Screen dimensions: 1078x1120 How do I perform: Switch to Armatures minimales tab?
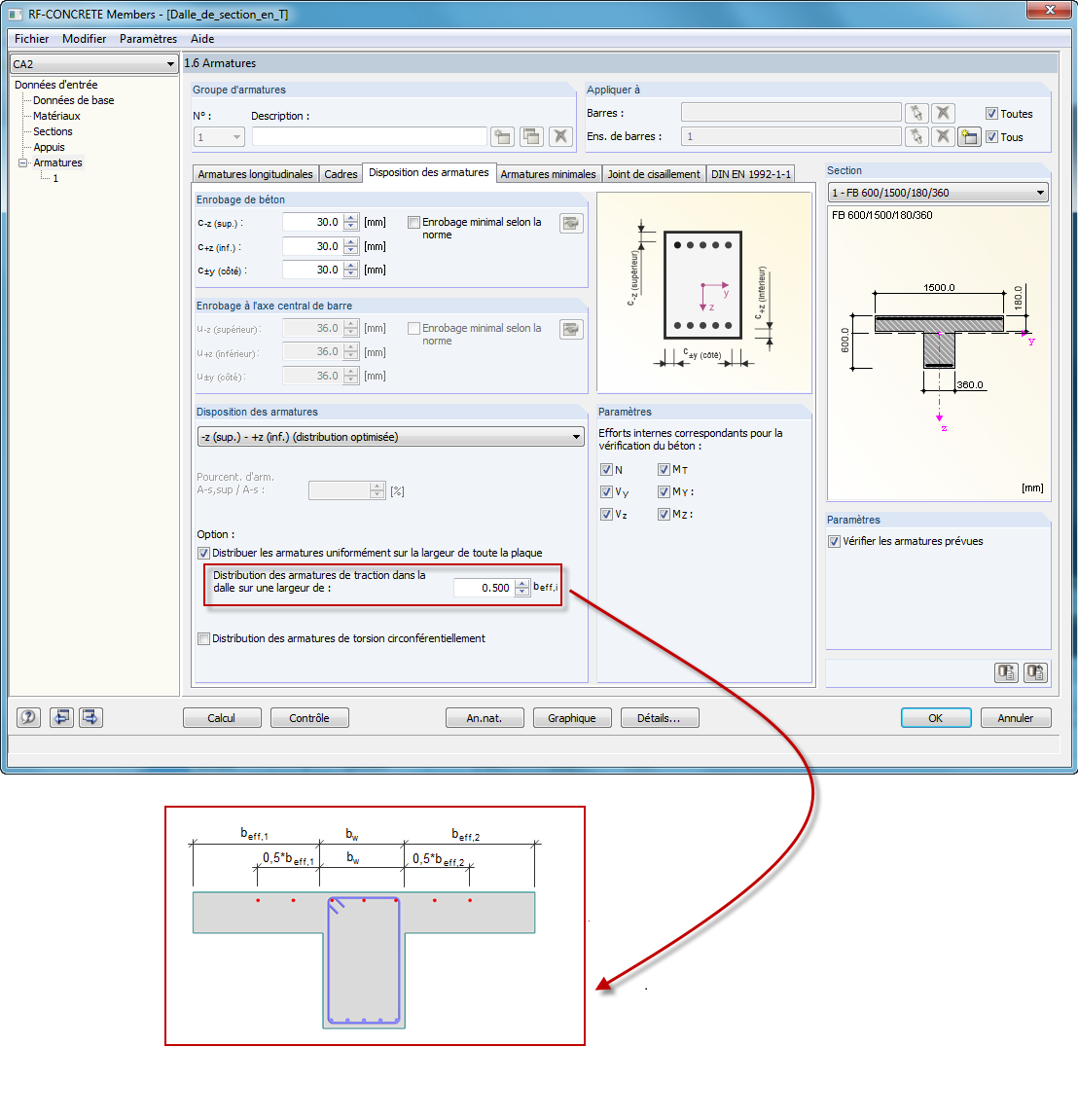click(x=548, y=174)
